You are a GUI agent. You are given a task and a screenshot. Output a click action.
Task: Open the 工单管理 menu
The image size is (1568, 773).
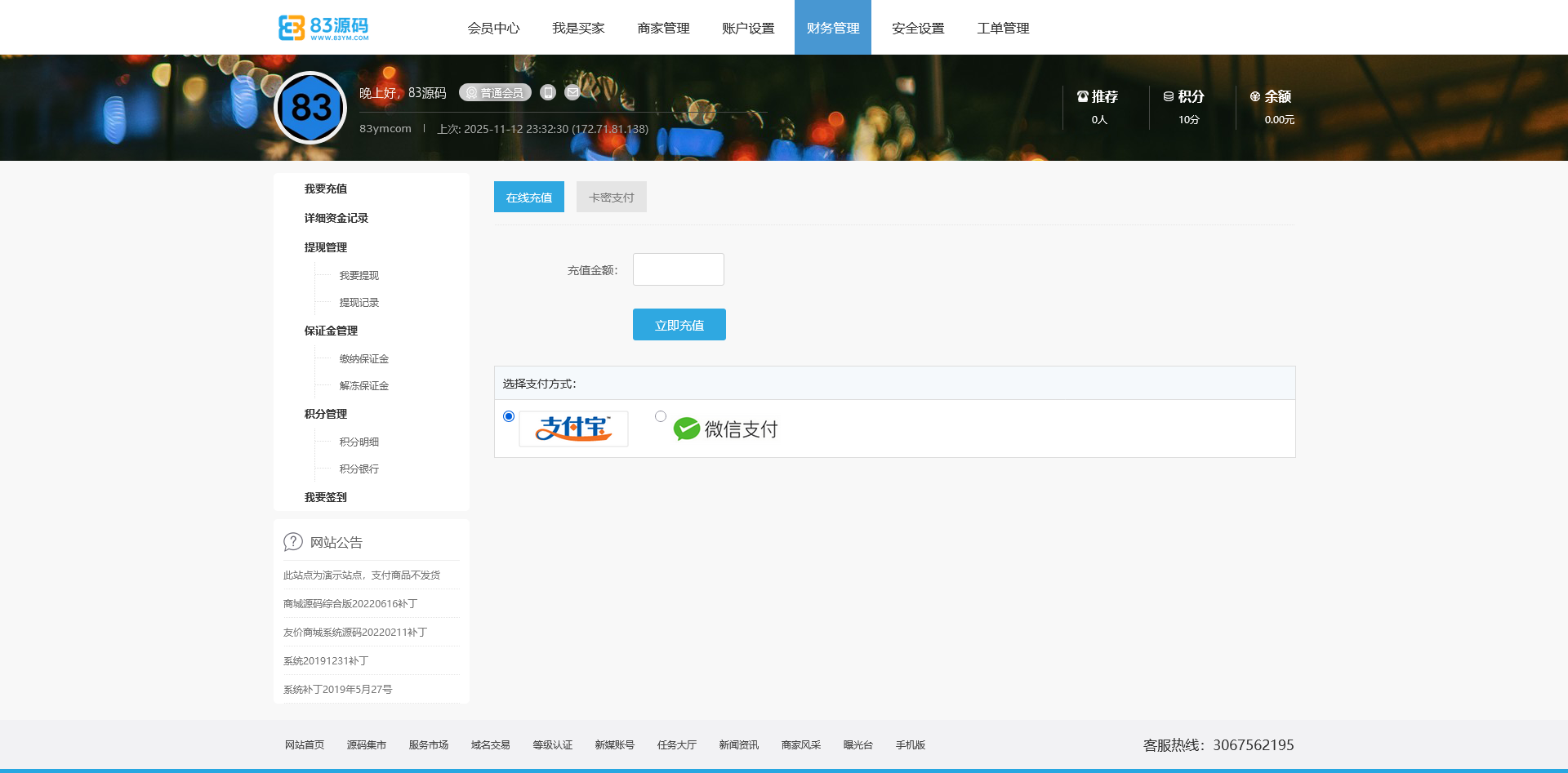tap(1003, 28)
